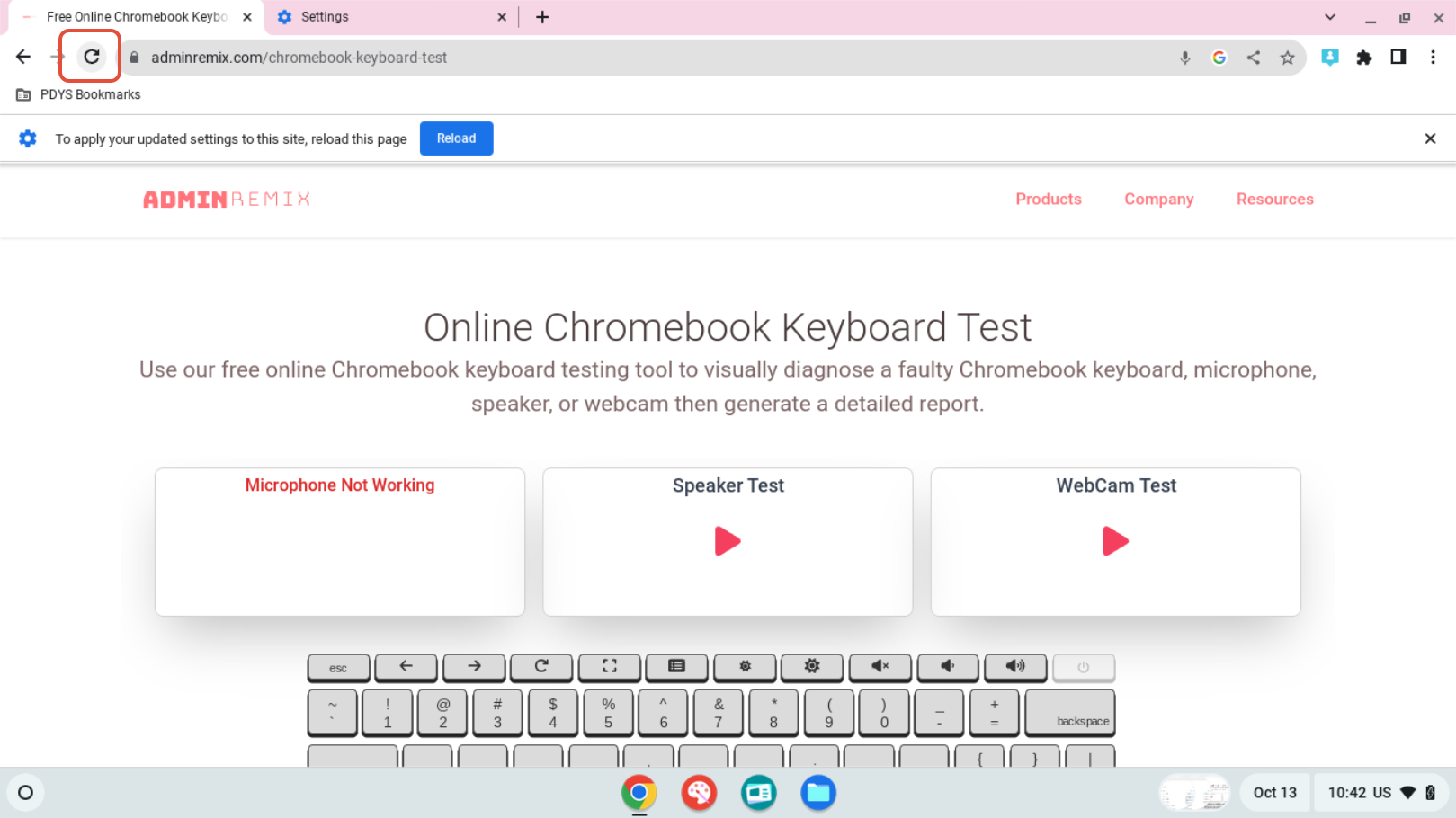Click the volume up key on virtual keyboard
Image resolution: width=1456 pixels, height=818 pixels.
pos(1015,667)
